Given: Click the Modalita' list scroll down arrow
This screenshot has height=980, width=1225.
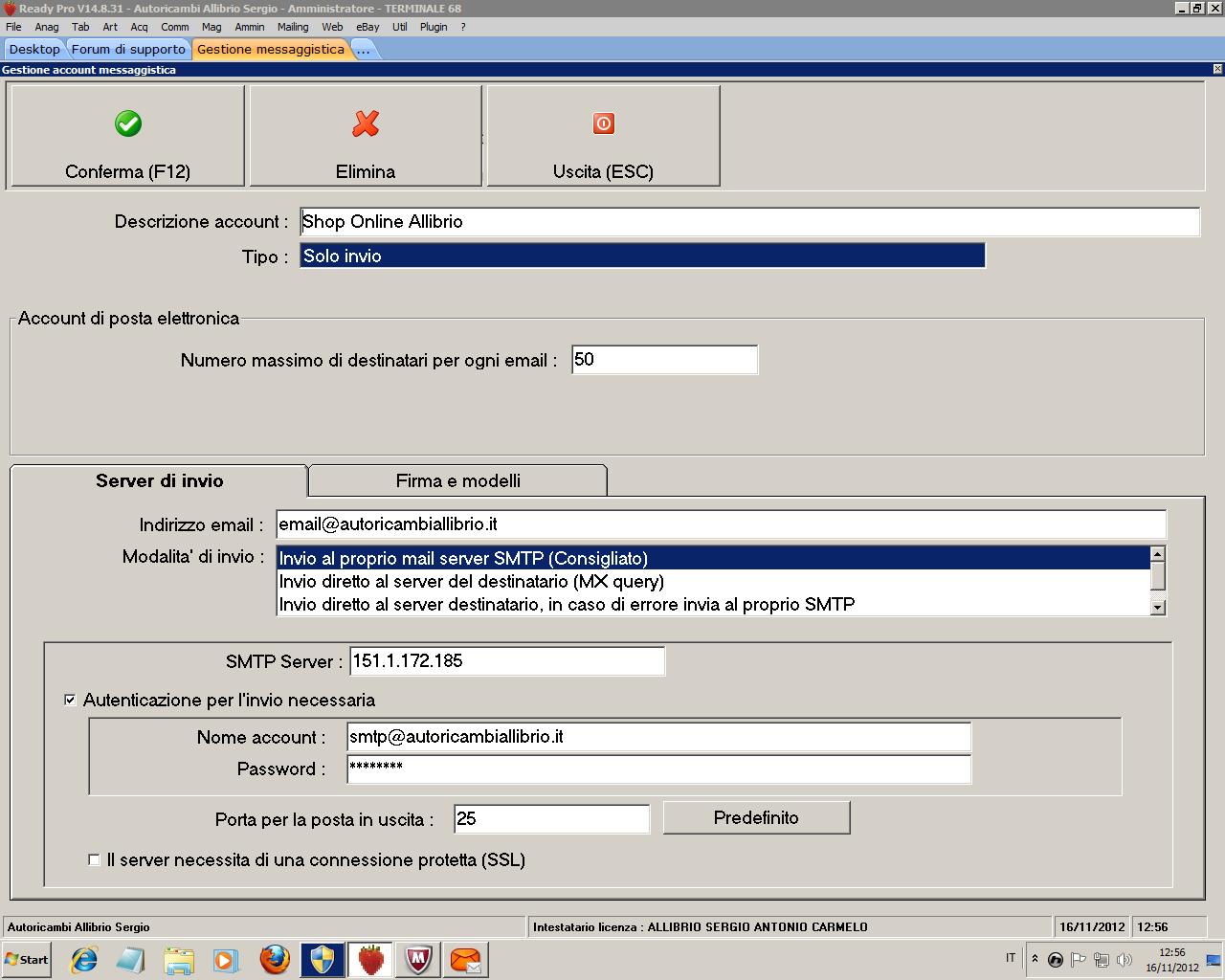Looking at the screenshot, I should click(x=1158, y=607).
